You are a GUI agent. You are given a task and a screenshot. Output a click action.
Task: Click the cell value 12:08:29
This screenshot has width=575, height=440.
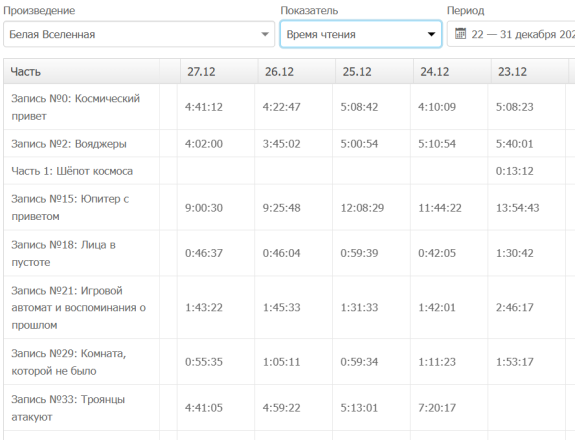coord(362,208)
